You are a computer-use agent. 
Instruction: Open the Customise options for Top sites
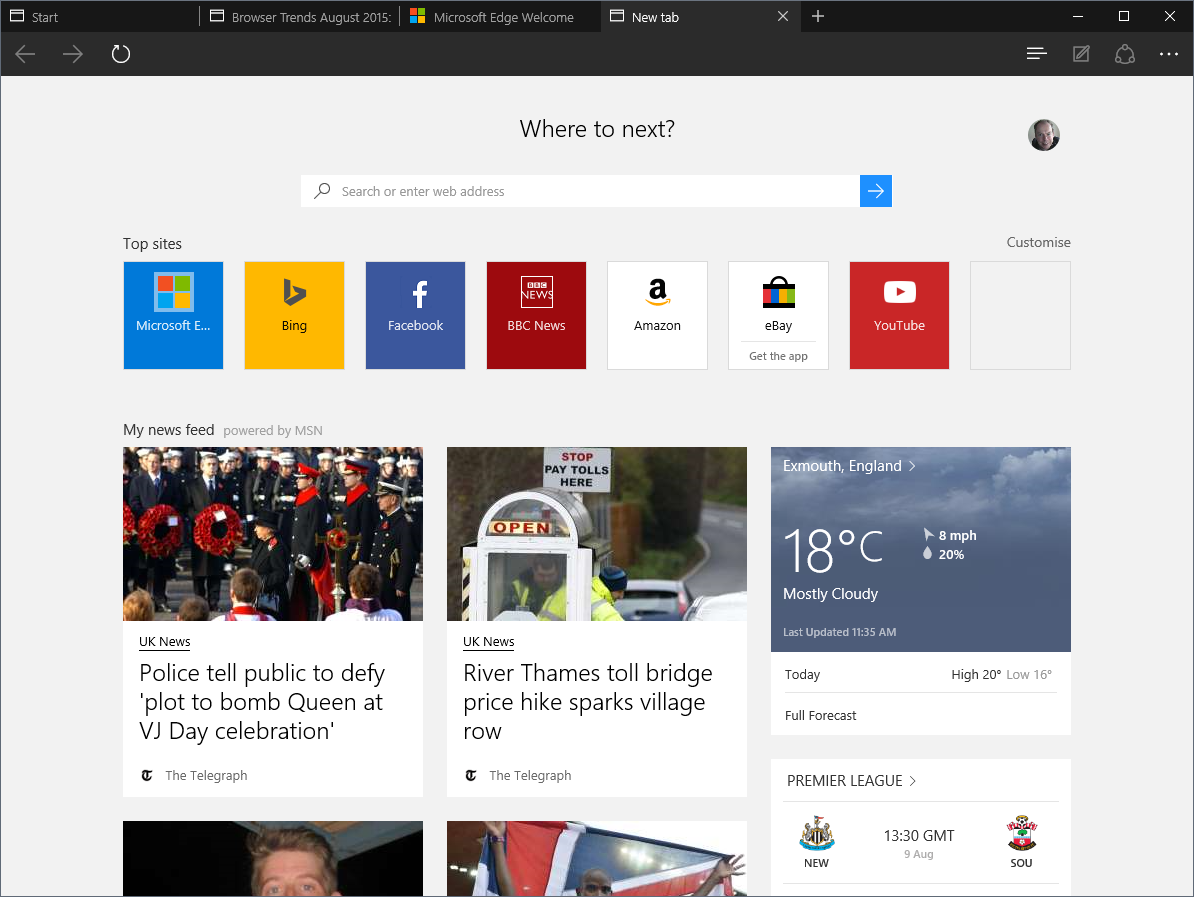point(1038,242)
